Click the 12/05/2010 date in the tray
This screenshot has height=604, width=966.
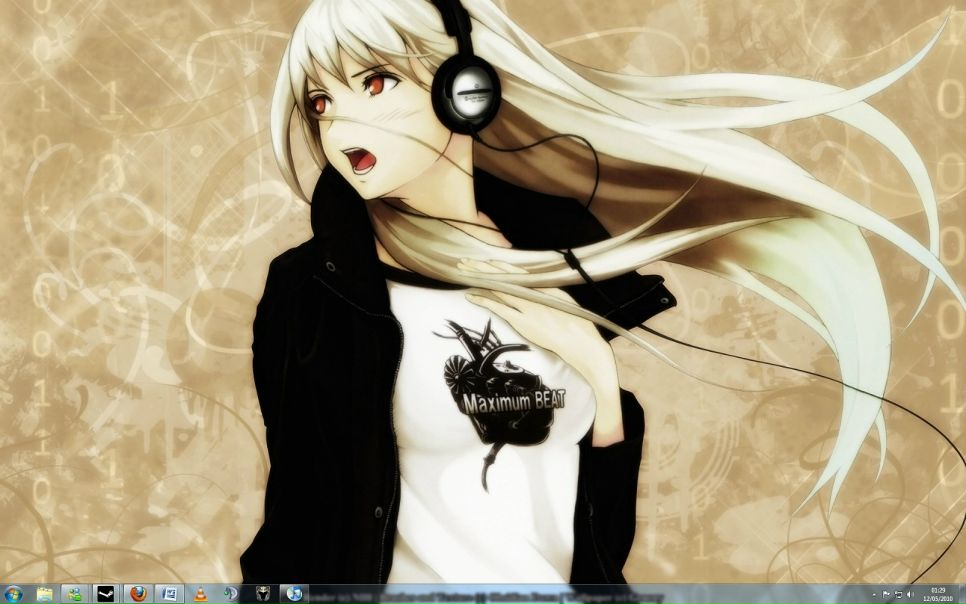pyautogui.click(x=938, y=599)
